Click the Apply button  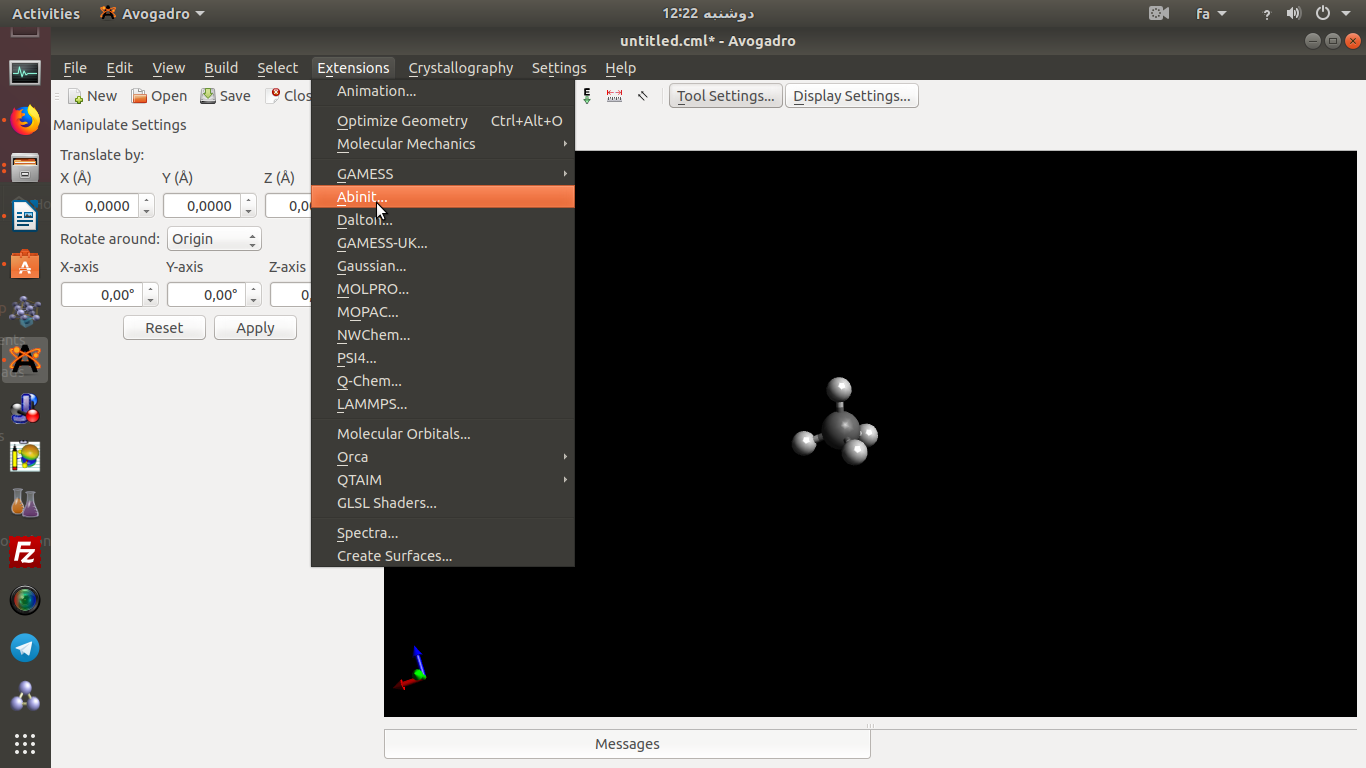coord(255,328)
